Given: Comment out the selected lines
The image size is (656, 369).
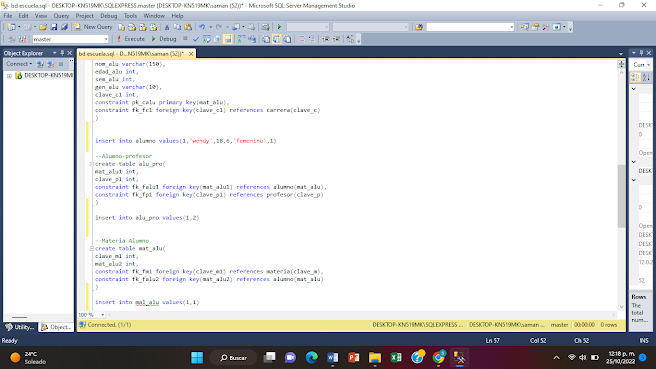Looking at the screenshot, I should [x=301, y=39].
